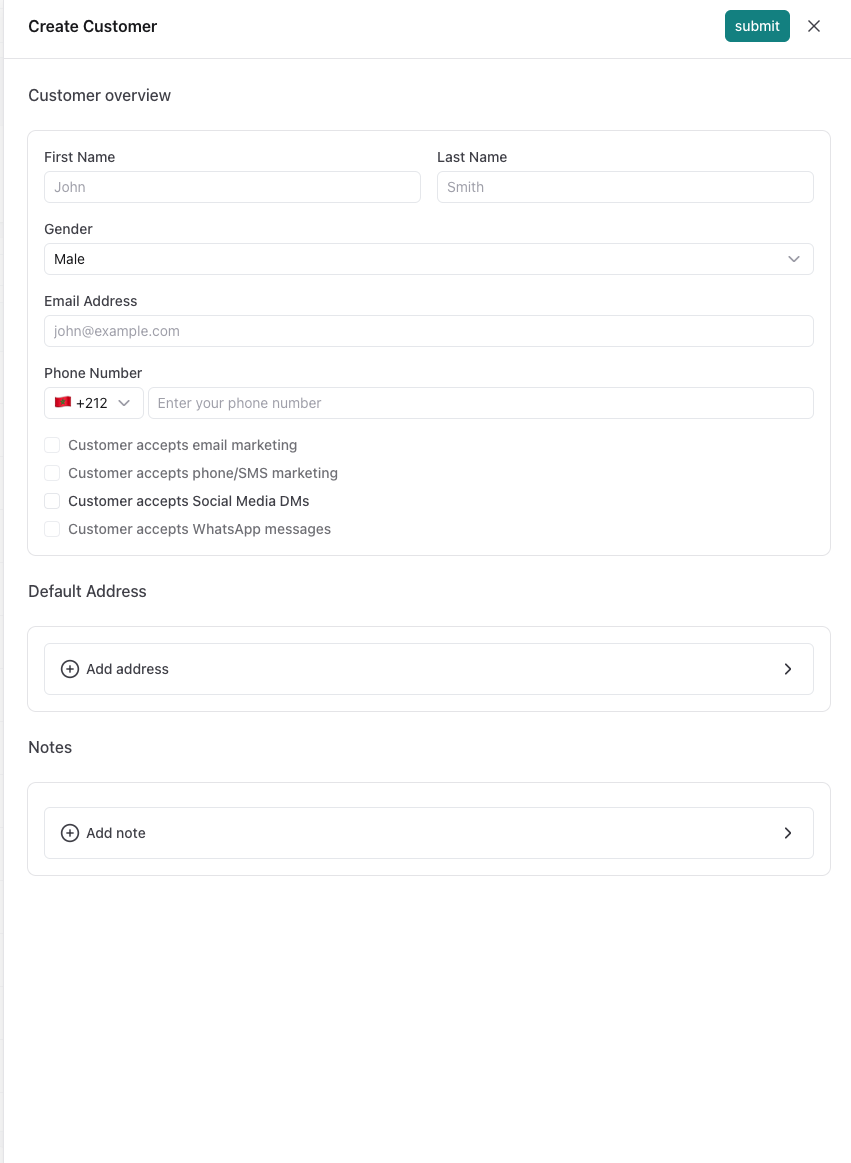
Task: Focus the First Name field
Action: pyautogui.click(x=232, y=187)
